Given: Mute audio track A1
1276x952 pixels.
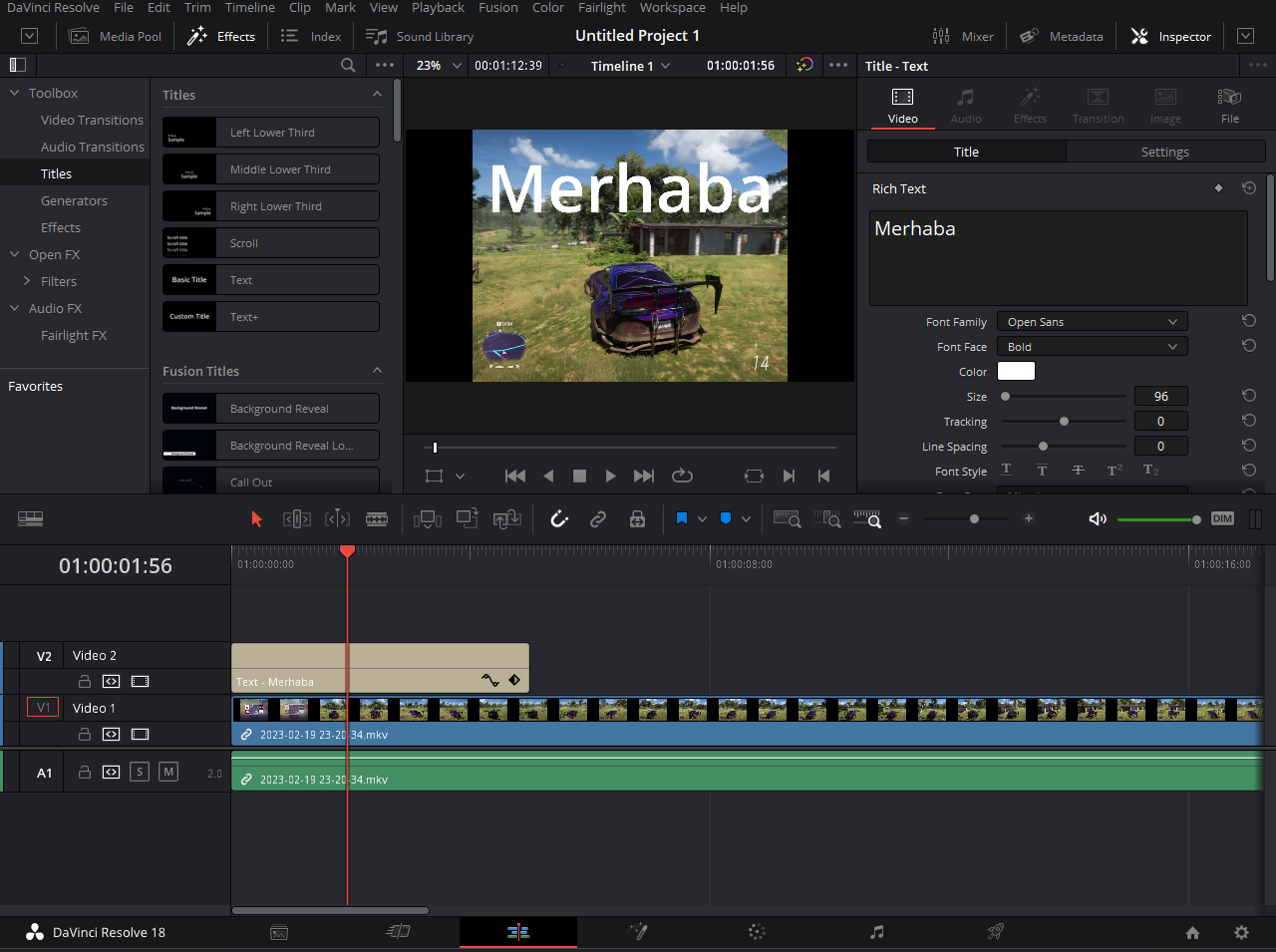Looking at the screenshot, I should [x=168, y=772].
